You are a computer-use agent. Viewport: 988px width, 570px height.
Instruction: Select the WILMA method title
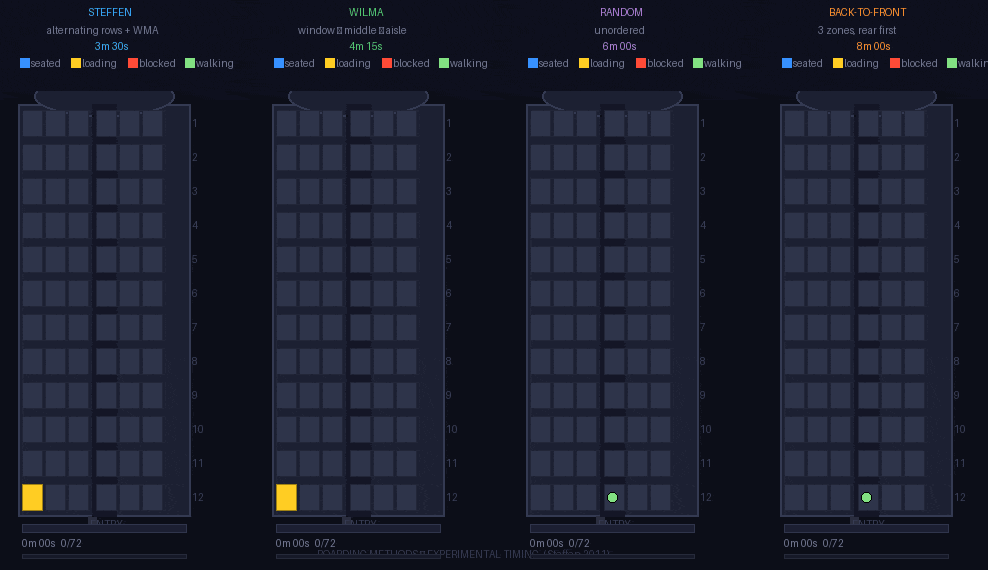pyautogui.click(x=366, y=13)
